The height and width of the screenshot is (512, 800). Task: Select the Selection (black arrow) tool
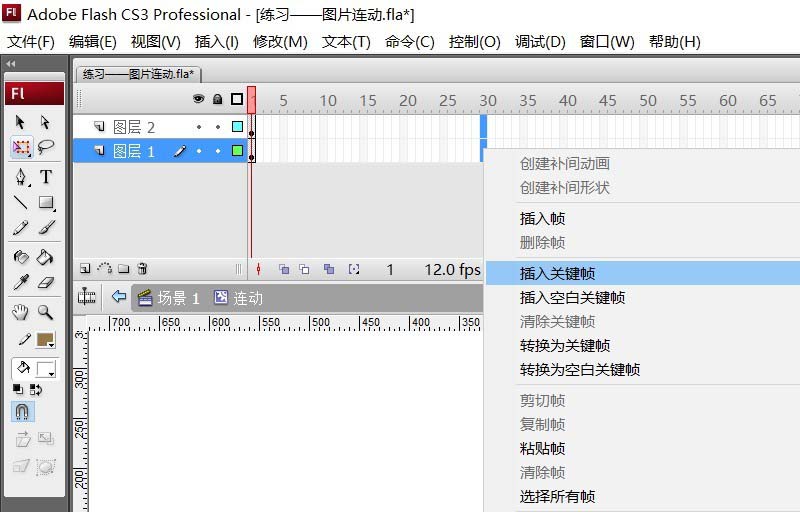pos(20,122)
